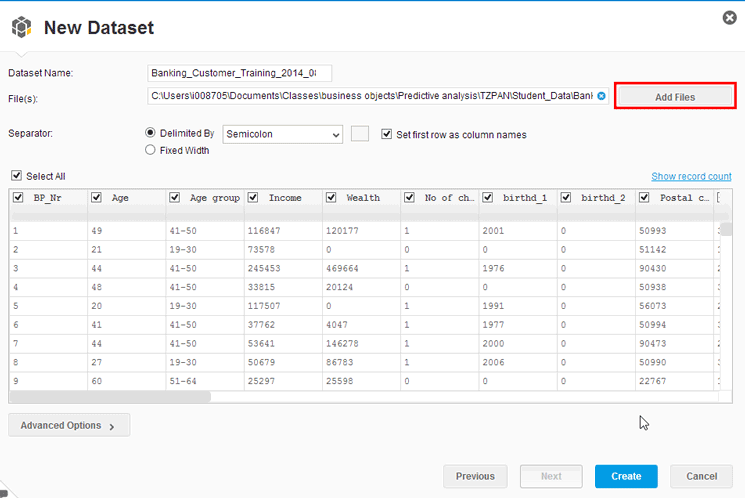Uncheck the Wealth column checkbox
The width and height of the screenshot is (745, 498).
pos(331,197)
